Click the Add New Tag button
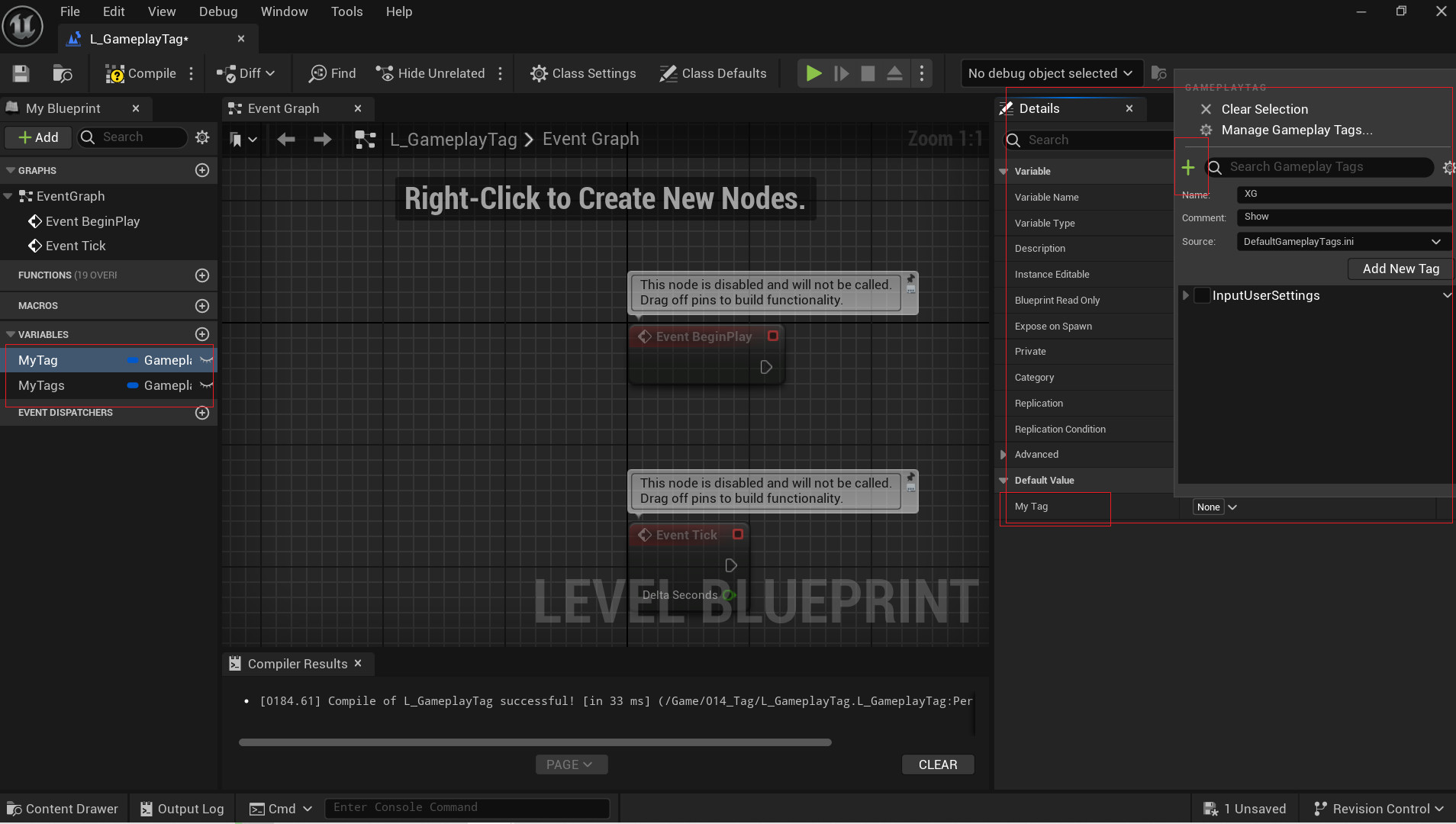 [x=1400, y=269]
